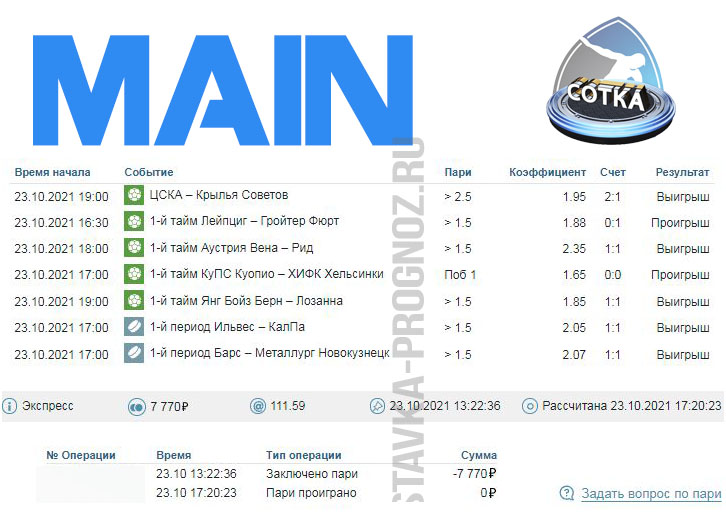Click the football icon beside ЦСКА – Крылья Советов

(x=134, y=195)
